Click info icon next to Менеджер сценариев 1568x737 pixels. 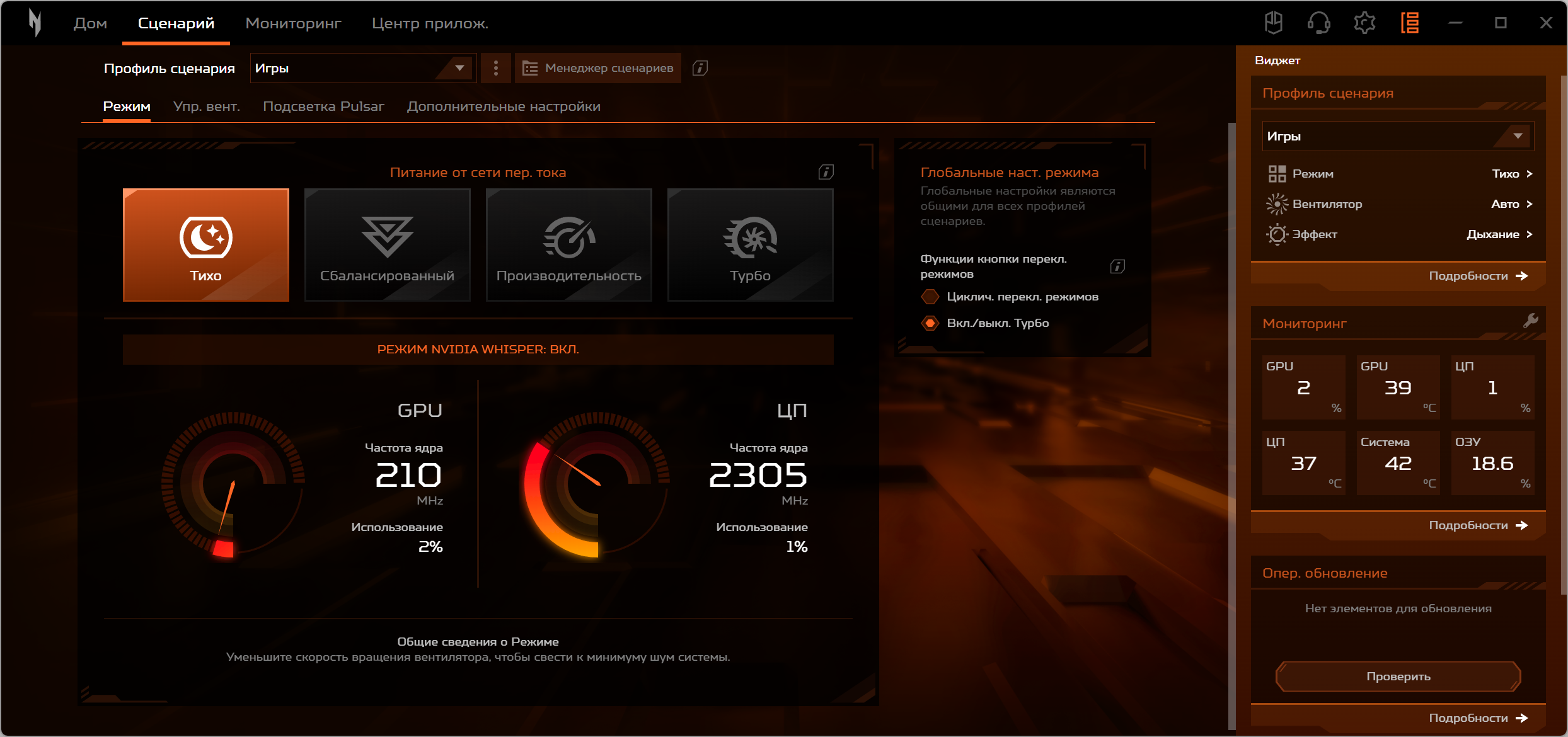(700, 68)
